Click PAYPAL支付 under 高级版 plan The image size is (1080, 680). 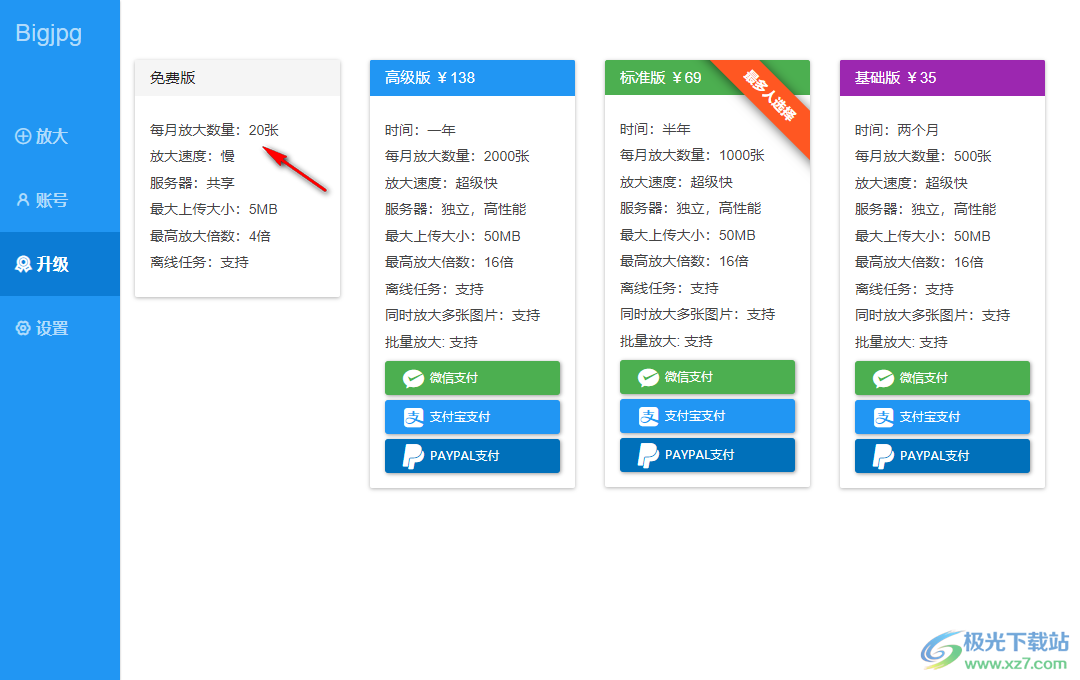pos(472,455)
